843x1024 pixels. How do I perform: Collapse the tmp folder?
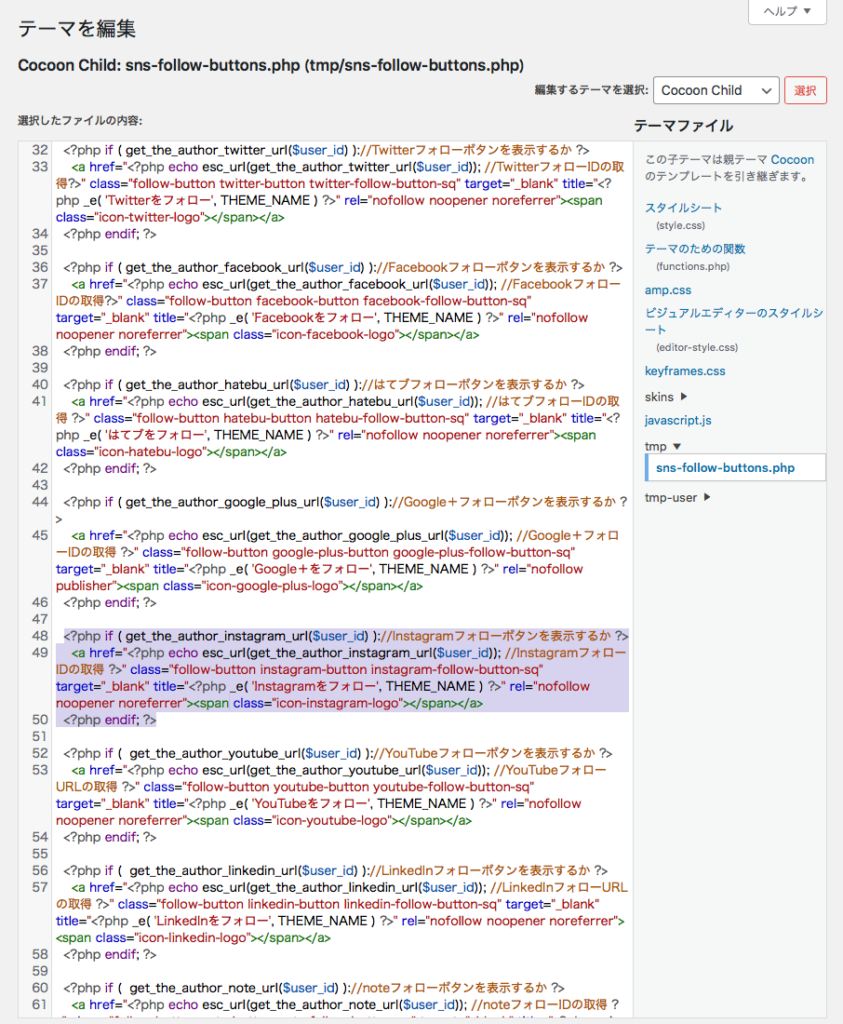[x=663, y=446]
